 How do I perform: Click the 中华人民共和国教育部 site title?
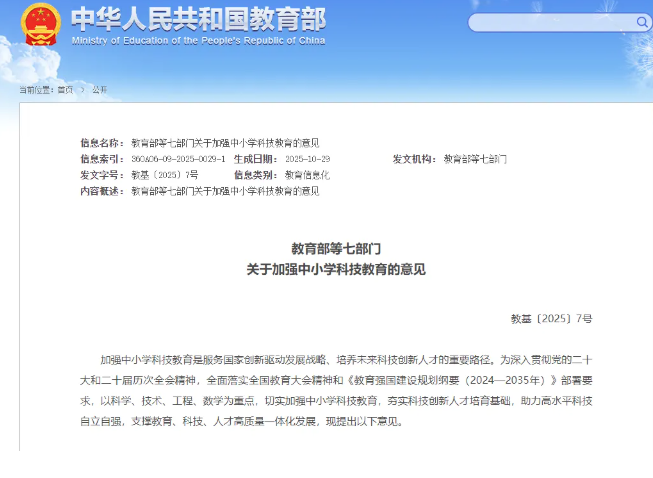[198, 19]
